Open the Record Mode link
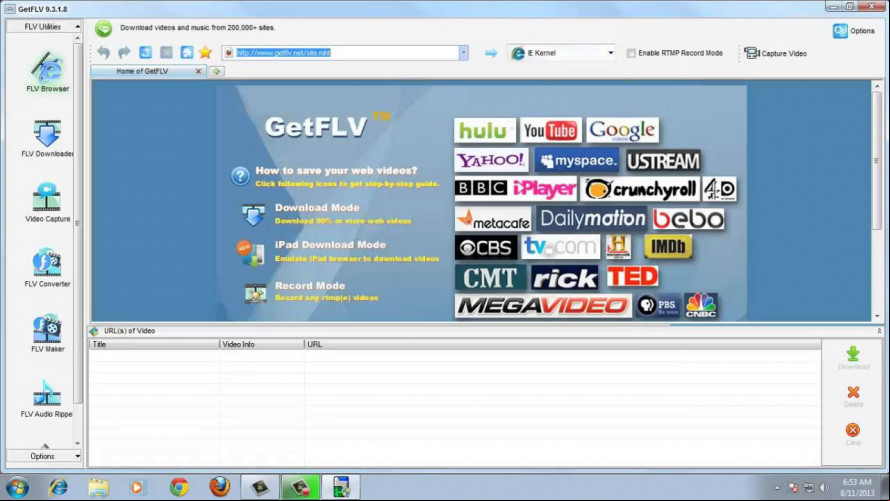 310,285
